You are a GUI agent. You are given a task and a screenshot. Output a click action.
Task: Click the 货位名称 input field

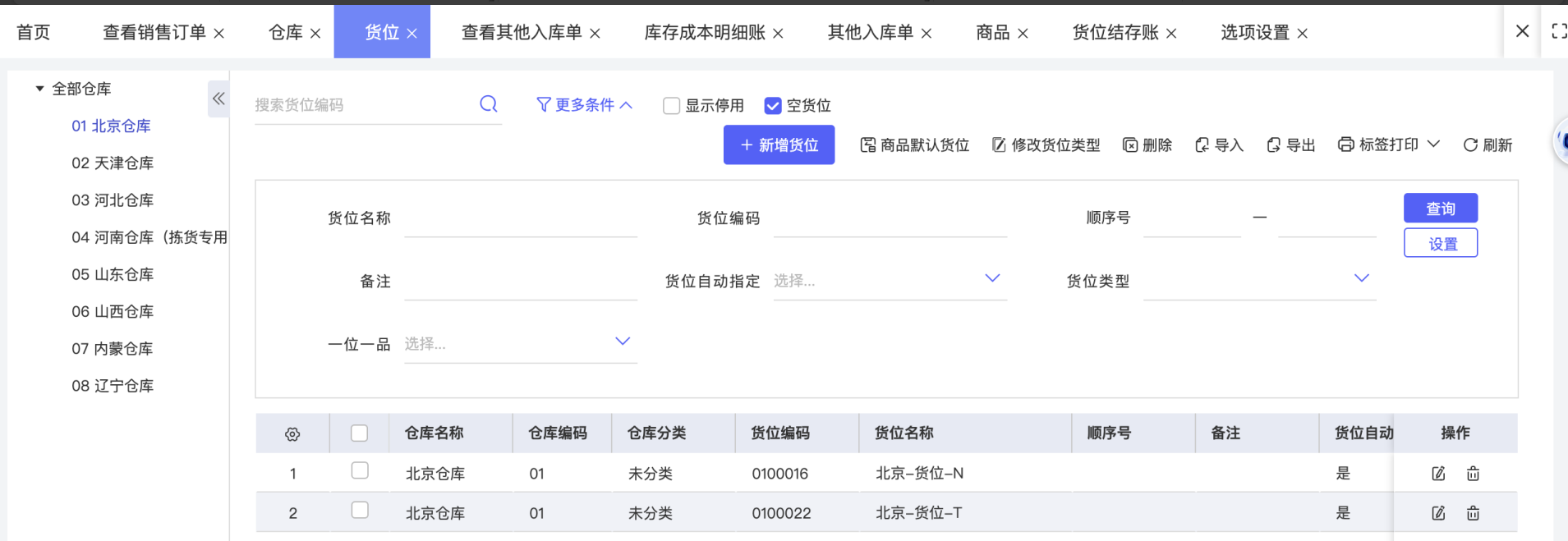click(520, 219)
